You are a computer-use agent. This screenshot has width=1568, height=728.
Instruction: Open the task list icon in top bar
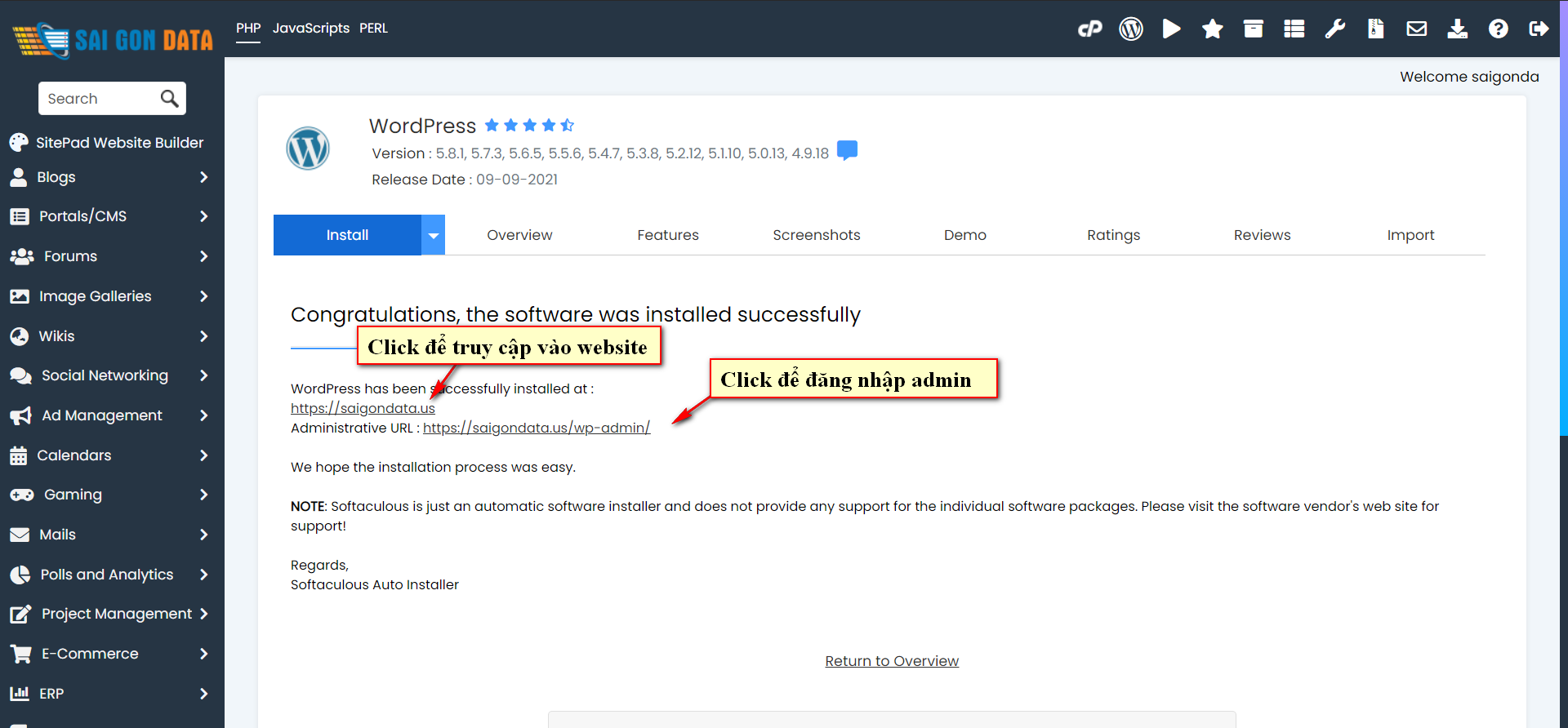[x=1294, y=29]
